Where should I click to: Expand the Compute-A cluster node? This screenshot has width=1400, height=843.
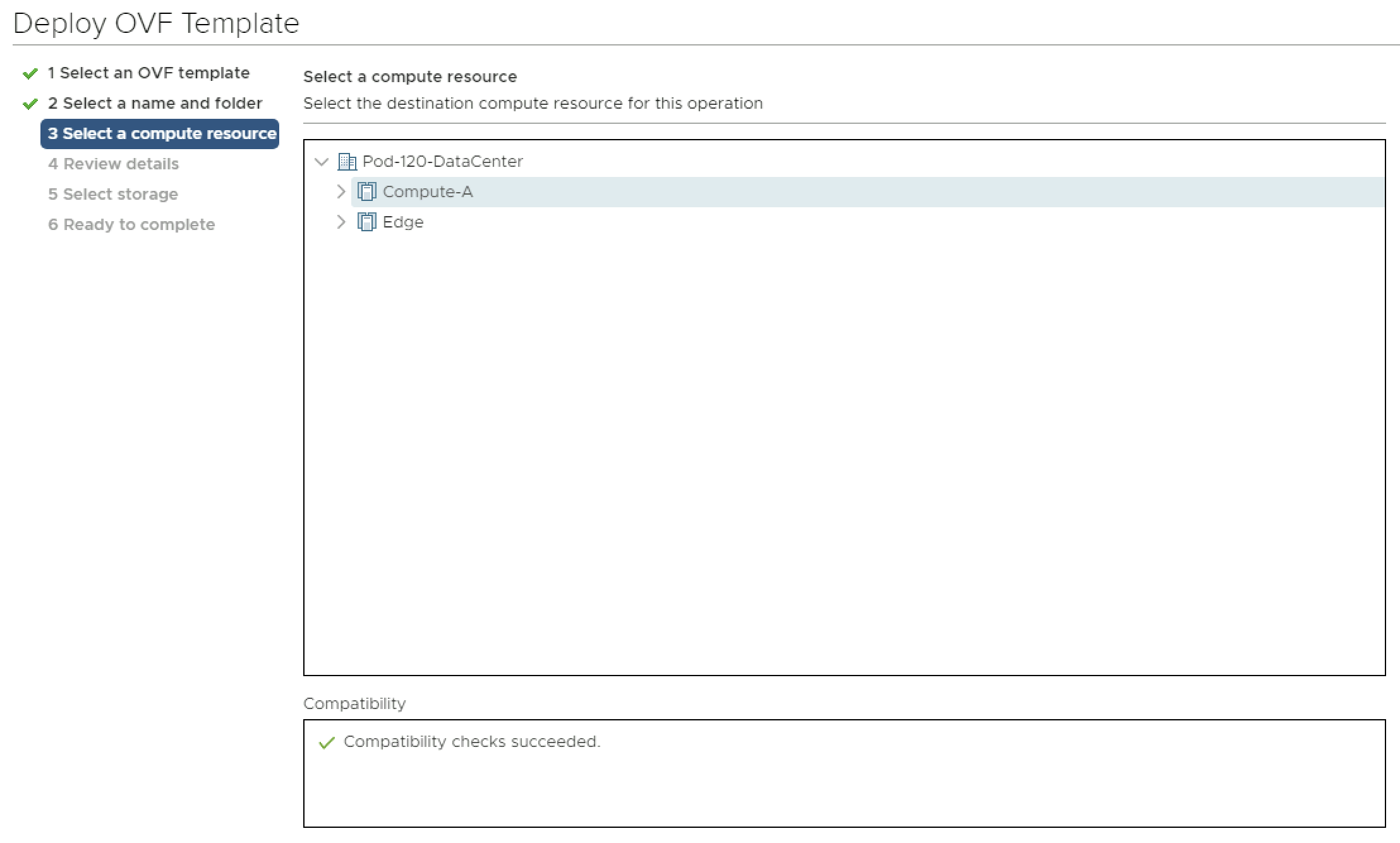341,191
